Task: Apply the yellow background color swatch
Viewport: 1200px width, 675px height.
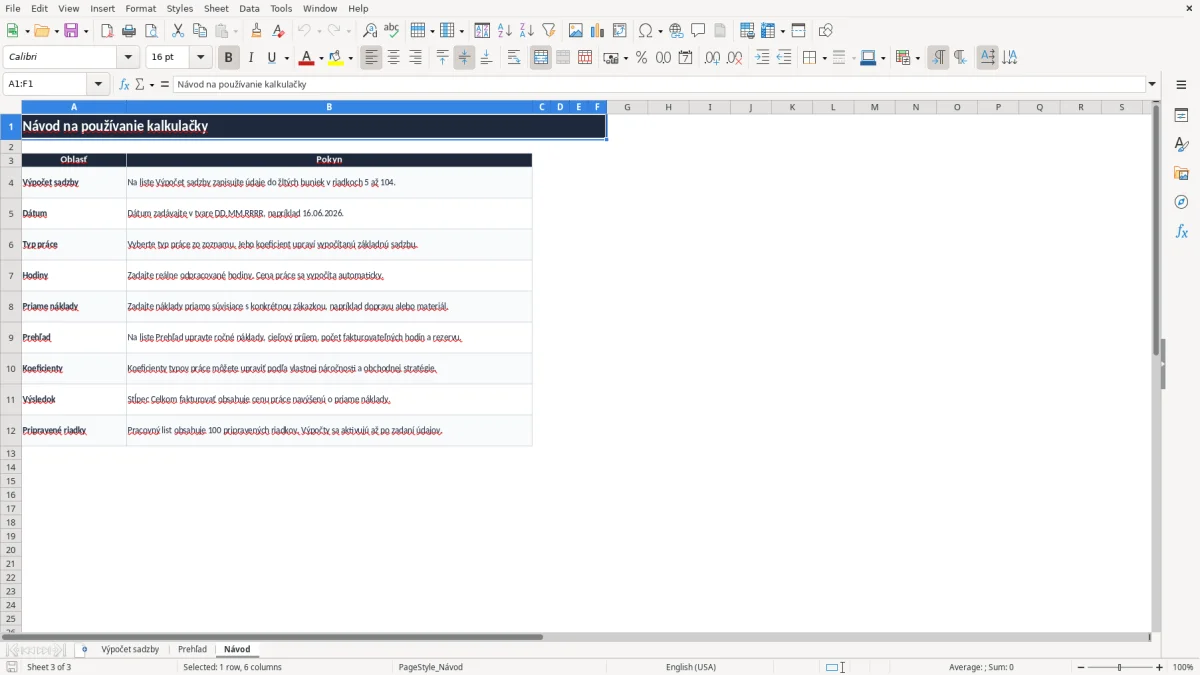Action: click(x=336, y=58)
